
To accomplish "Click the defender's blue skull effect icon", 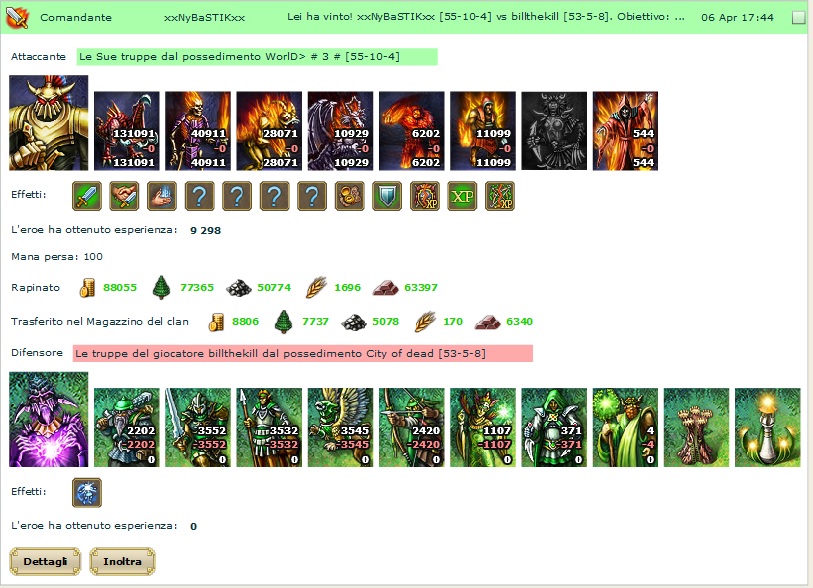I will [87, 493].
